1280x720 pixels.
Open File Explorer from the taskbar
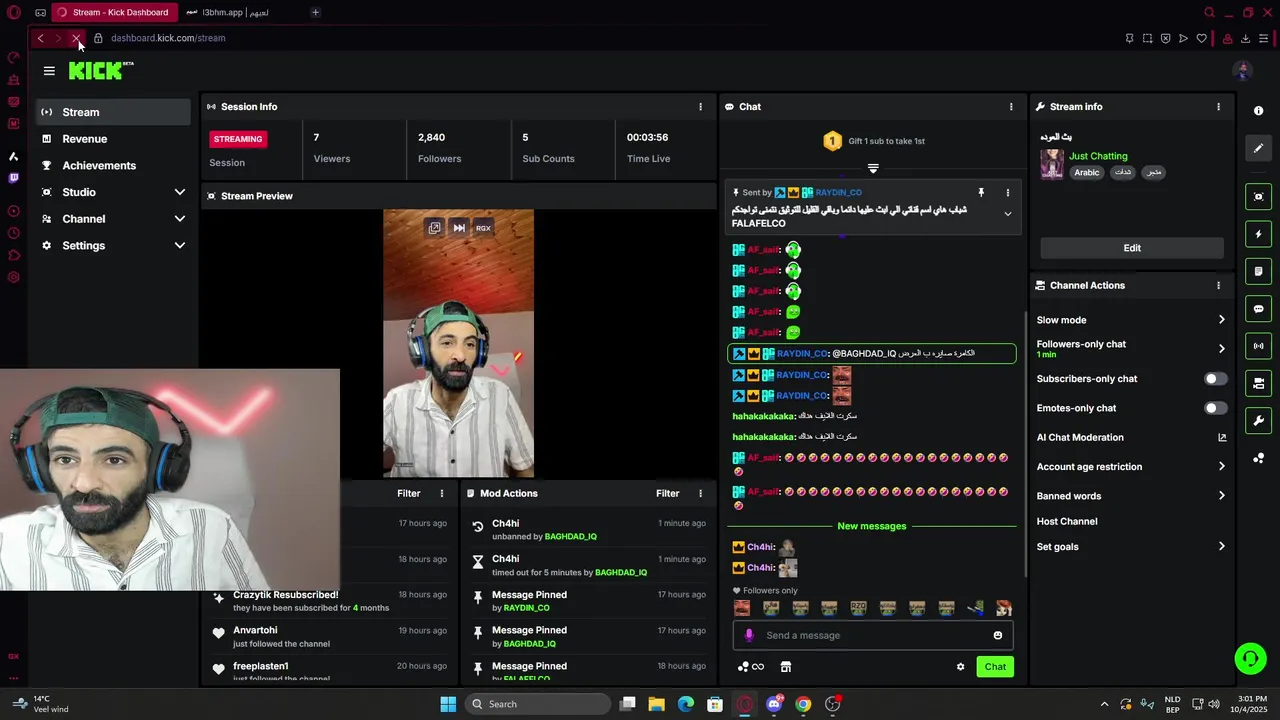click(x=657, y=704)
